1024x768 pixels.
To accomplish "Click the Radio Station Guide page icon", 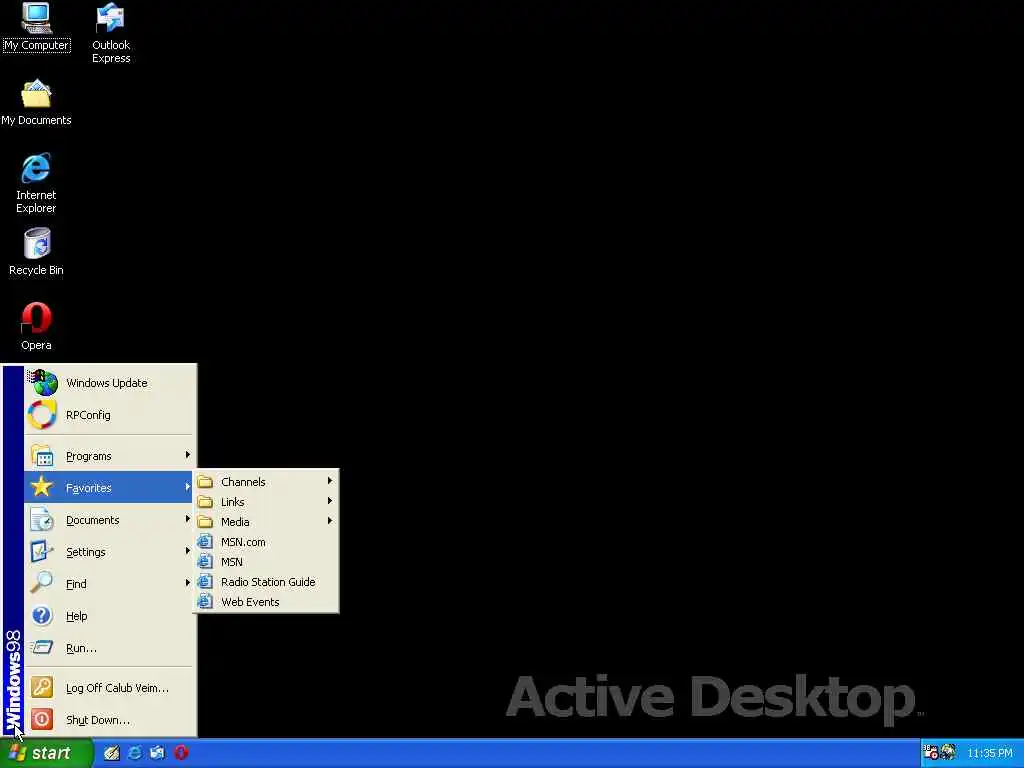I will [x=205, y=581].
